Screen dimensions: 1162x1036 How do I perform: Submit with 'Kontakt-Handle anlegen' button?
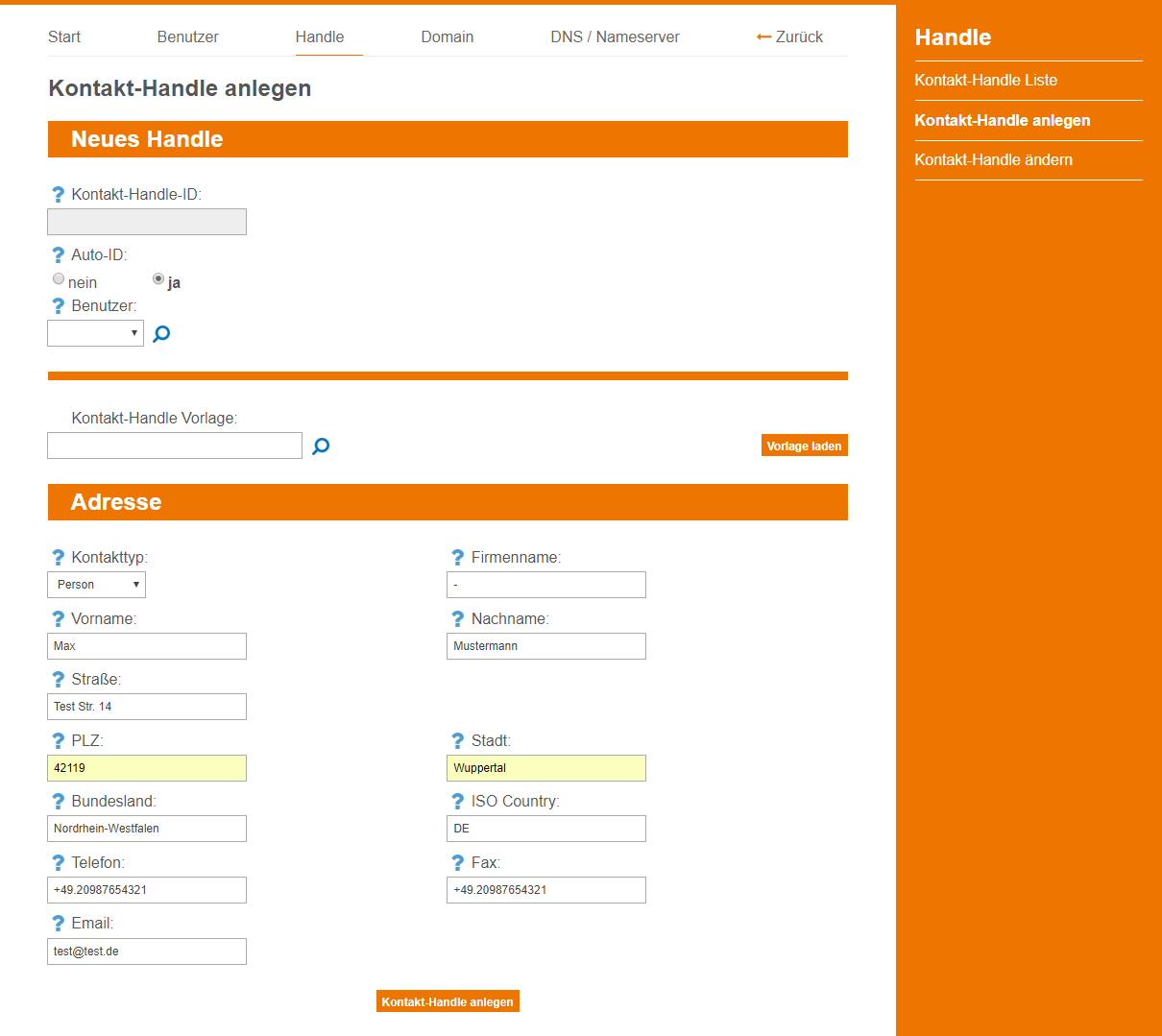pyautogui.click(x=448, y=1001)
